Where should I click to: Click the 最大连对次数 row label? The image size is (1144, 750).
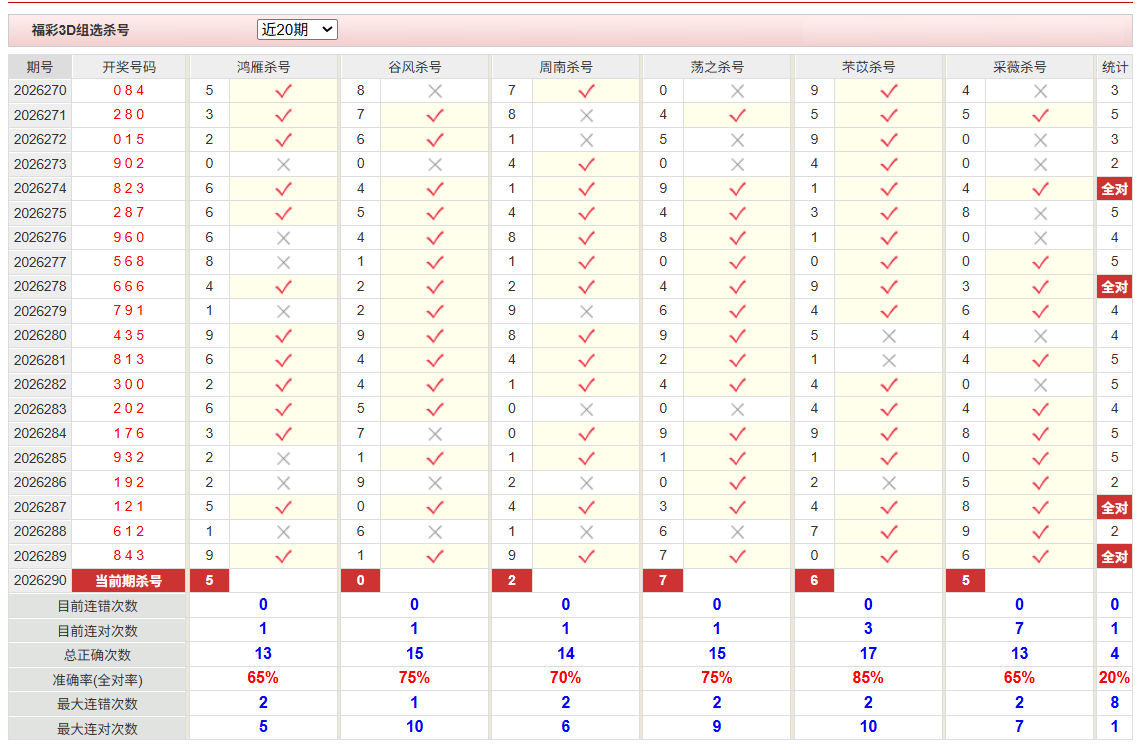97,729
